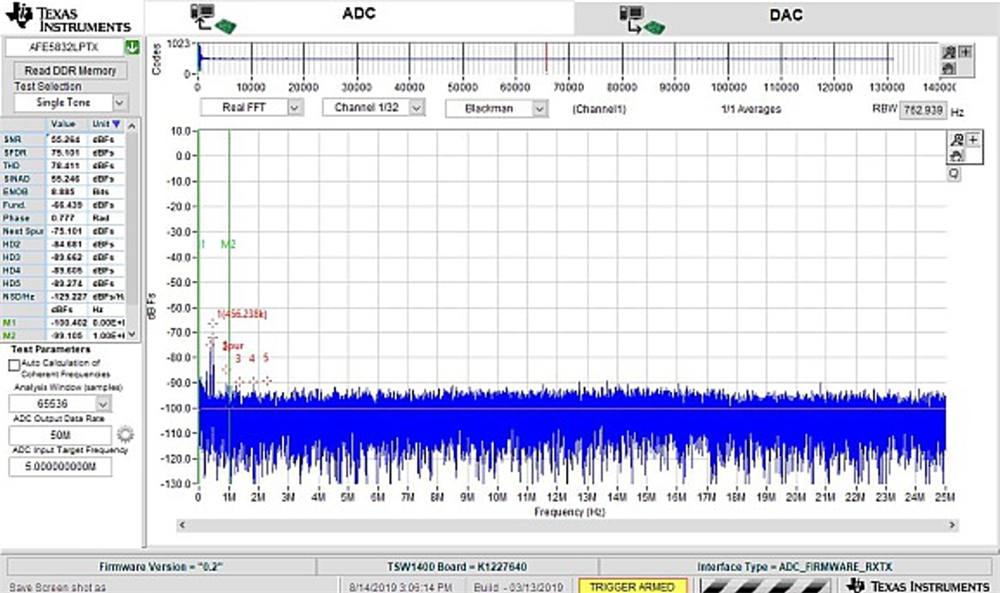Viewport: 1000px width, 593px height.
Task: Expand the Channel 1/32 selector
Action: click(x=417, y=108)
